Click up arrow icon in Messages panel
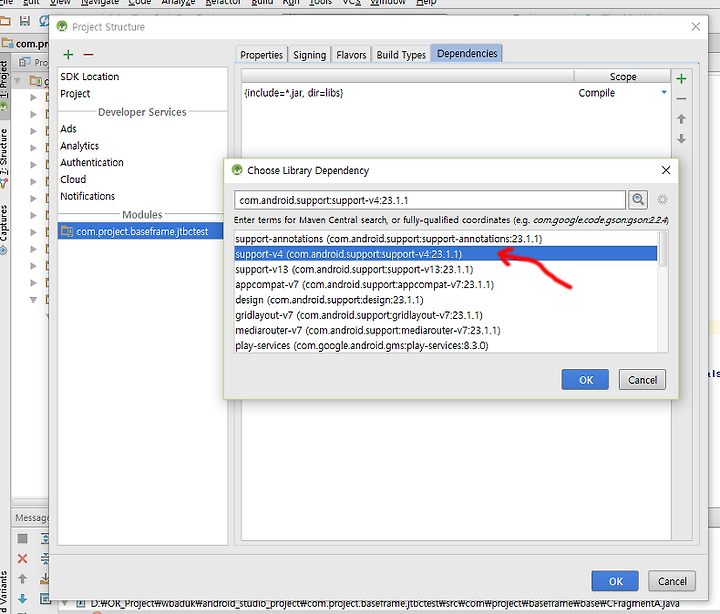This screenshot has width=720, height=614. (22, 579)
